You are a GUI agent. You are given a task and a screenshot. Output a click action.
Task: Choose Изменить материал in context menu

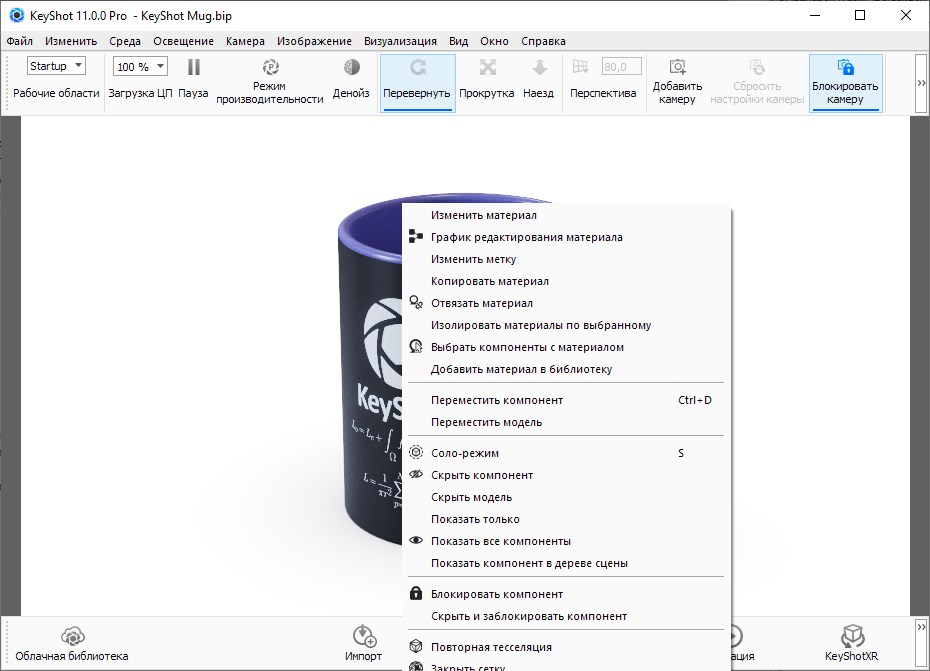pyautogui.click(x=484, y=215)
